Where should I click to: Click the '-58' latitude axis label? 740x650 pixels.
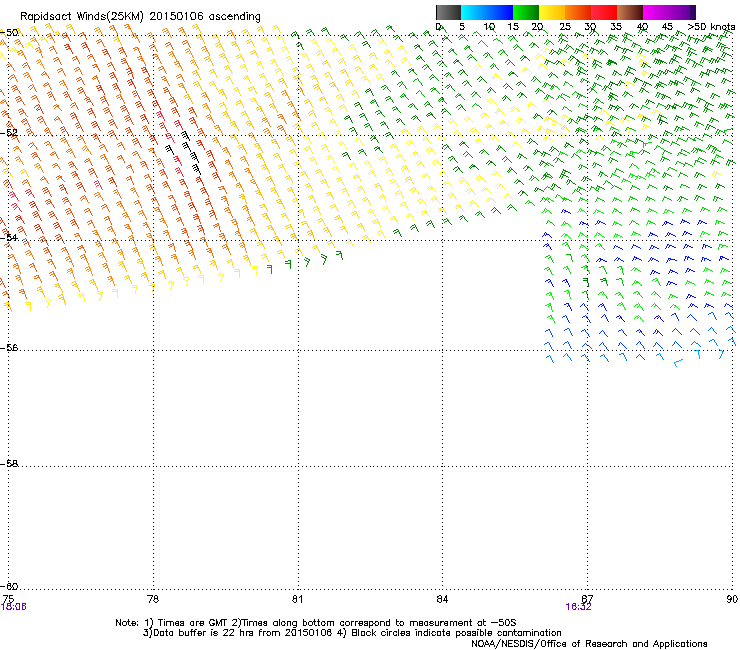[9, 464]
